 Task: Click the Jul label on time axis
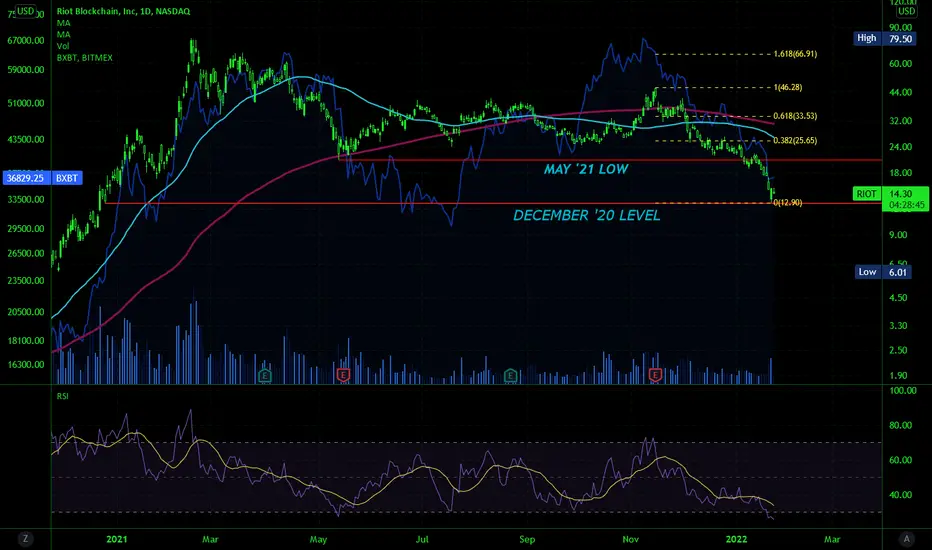point(421,539)
